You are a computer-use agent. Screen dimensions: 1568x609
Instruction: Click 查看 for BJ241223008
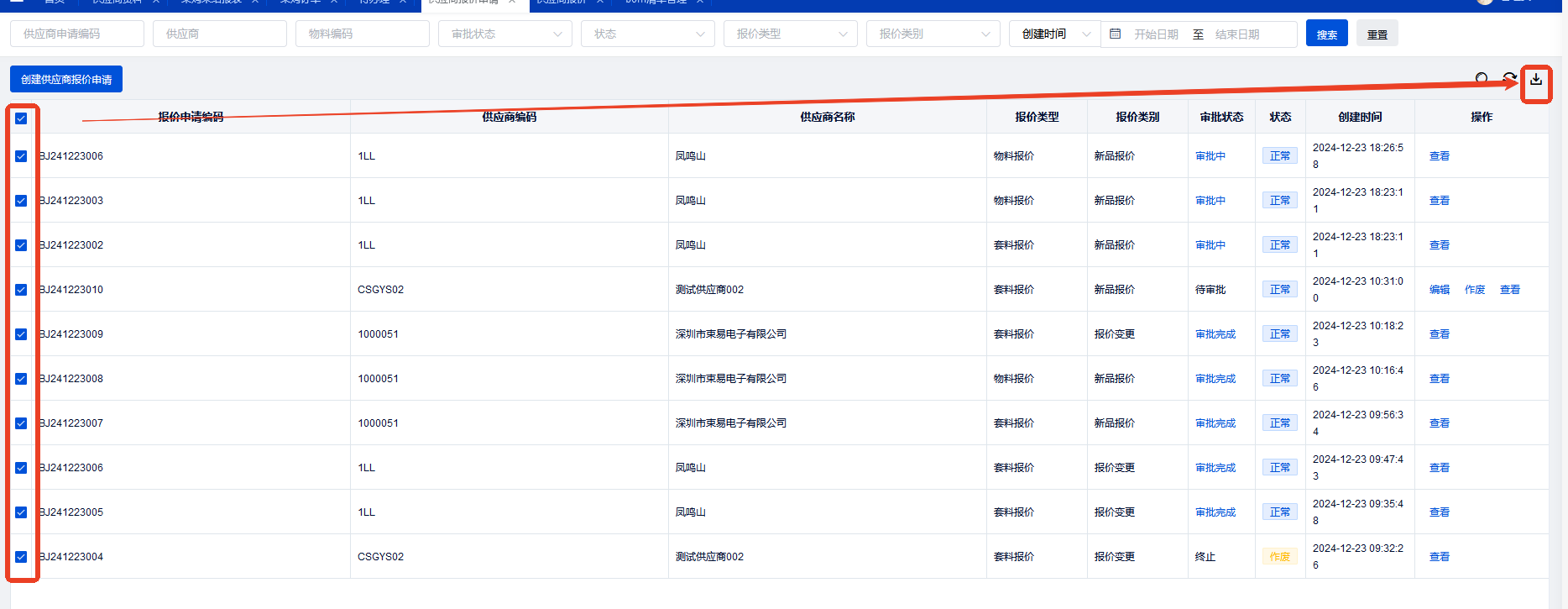pos(1440,379)
